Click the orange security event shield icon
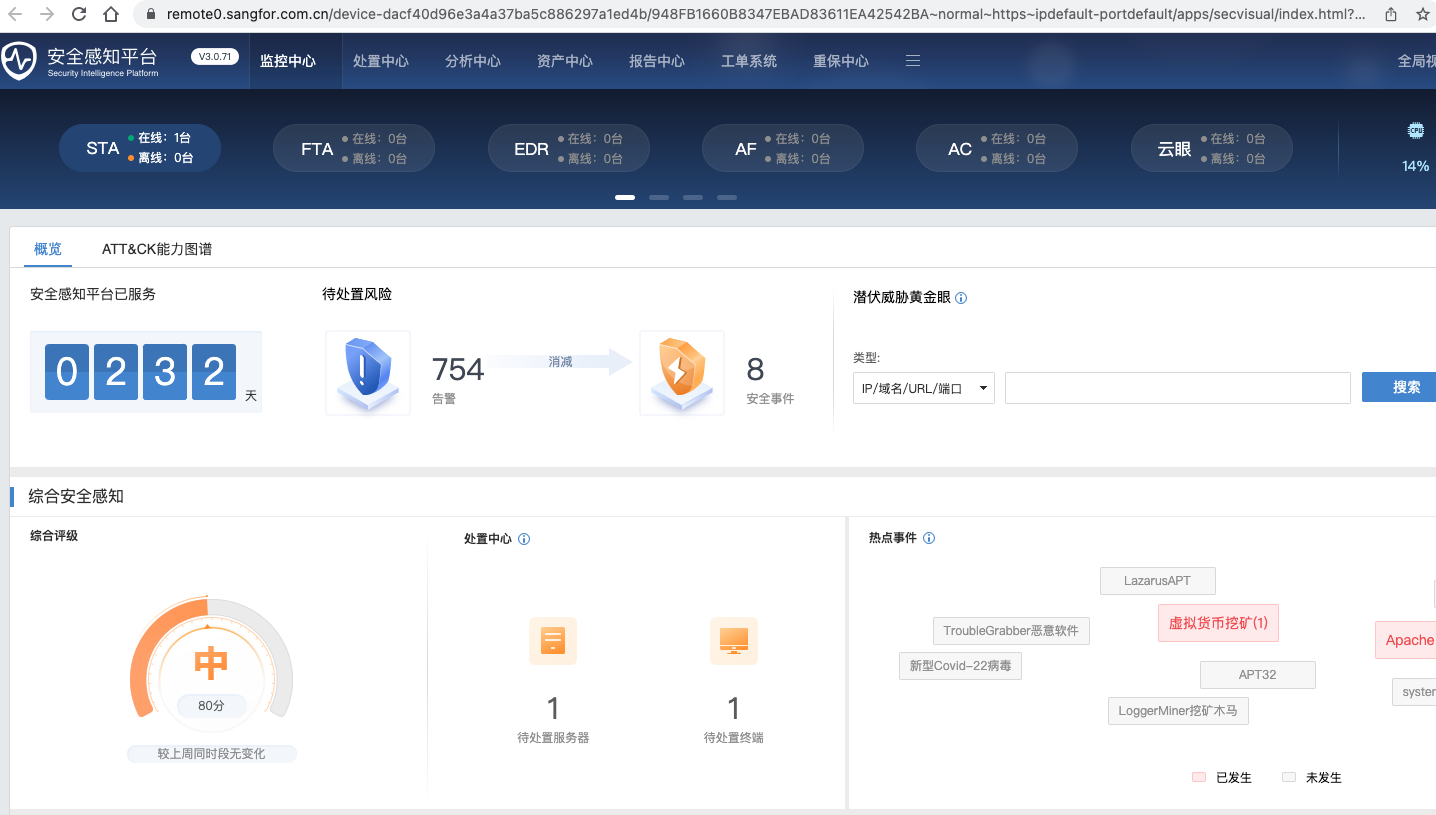This screenshot has height=815, width=1436. coord(682,372)
